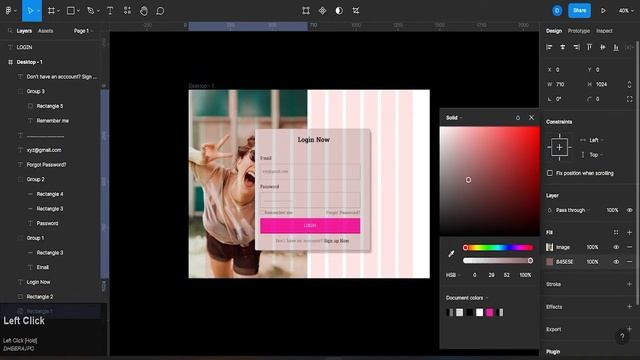Select the Pen tool

pyautogui.click(x=91, y=11)
